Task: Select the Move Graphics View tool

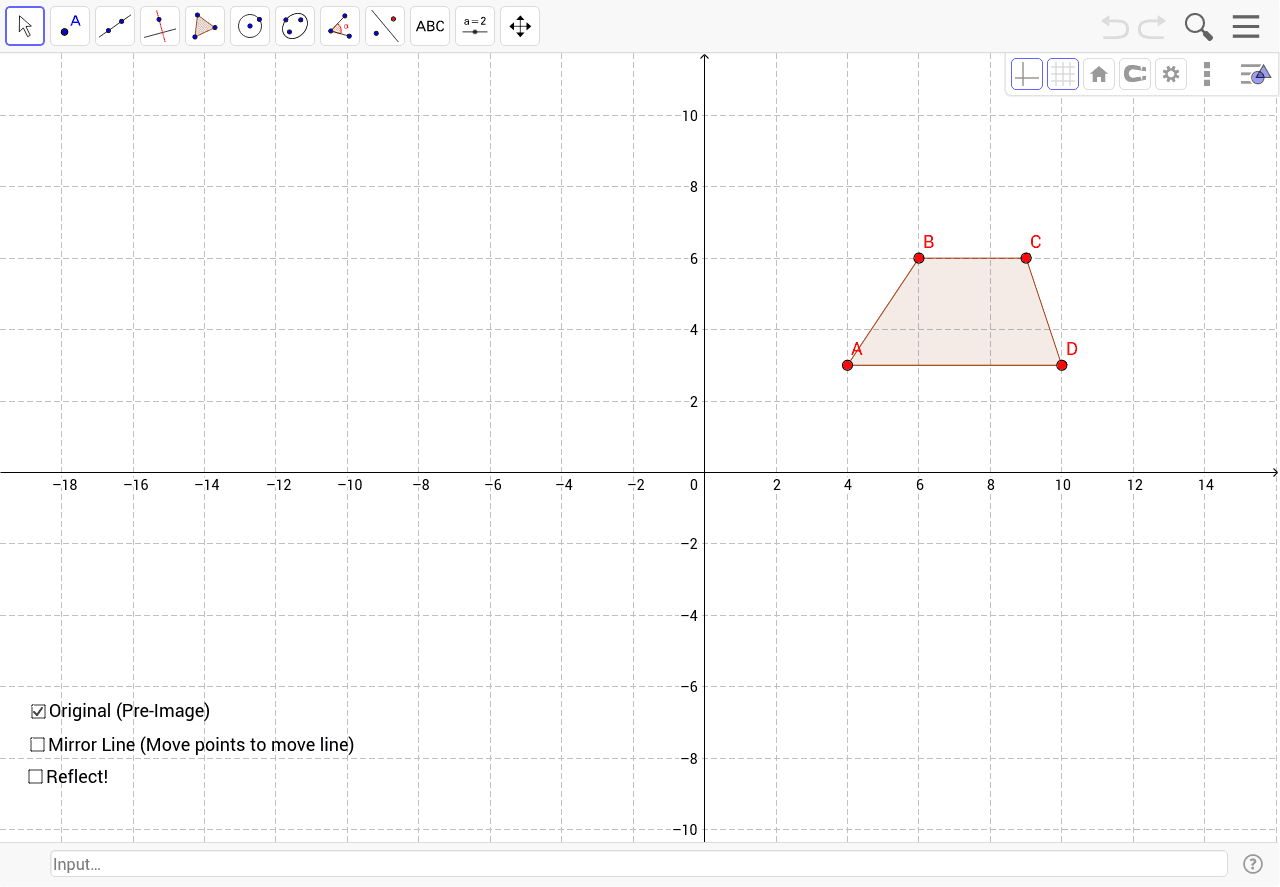Action: (x=519, y=26)
